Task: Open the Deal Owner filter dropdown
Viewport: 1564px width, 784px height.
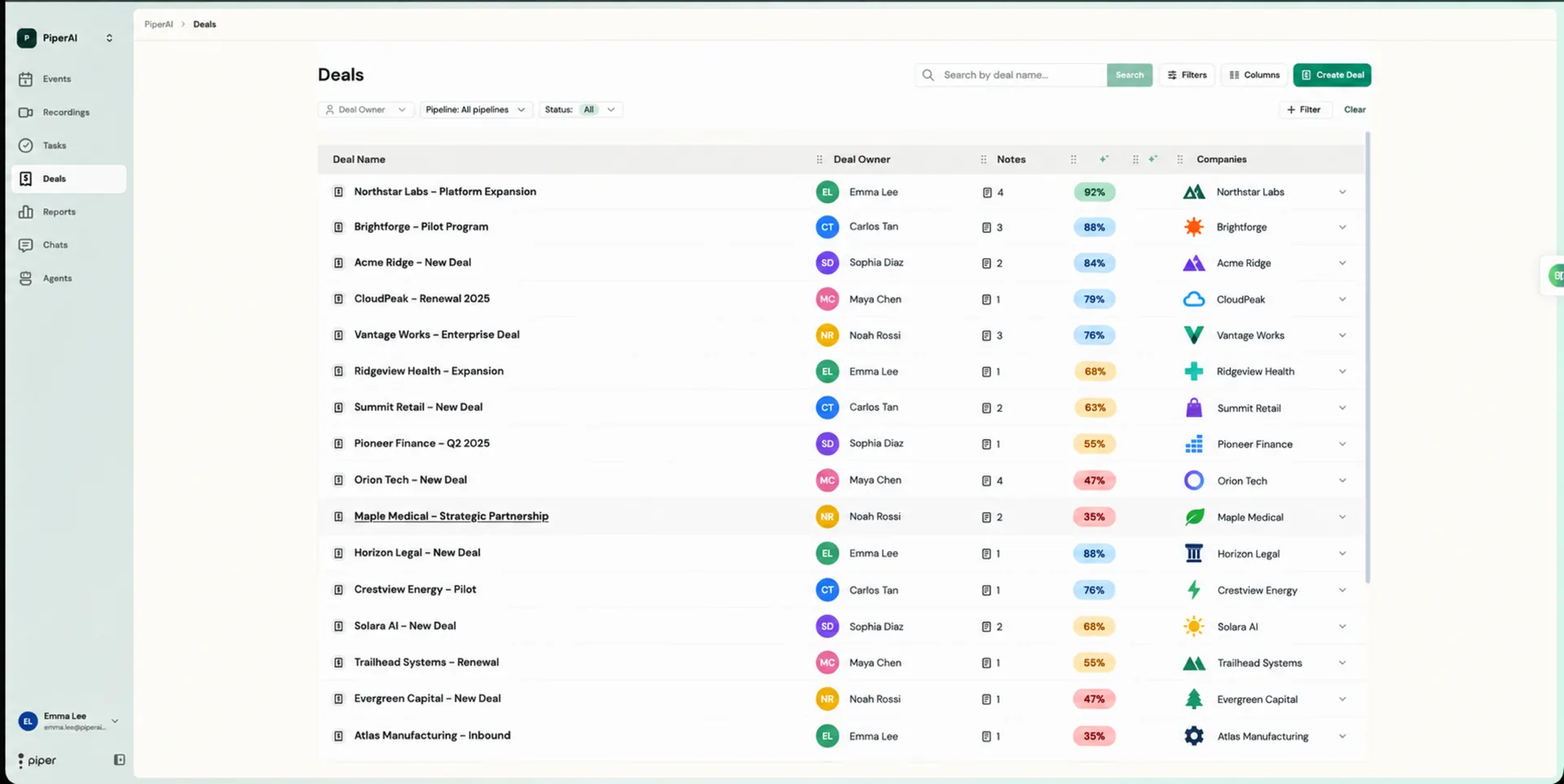Action: [x=366, y=109]
